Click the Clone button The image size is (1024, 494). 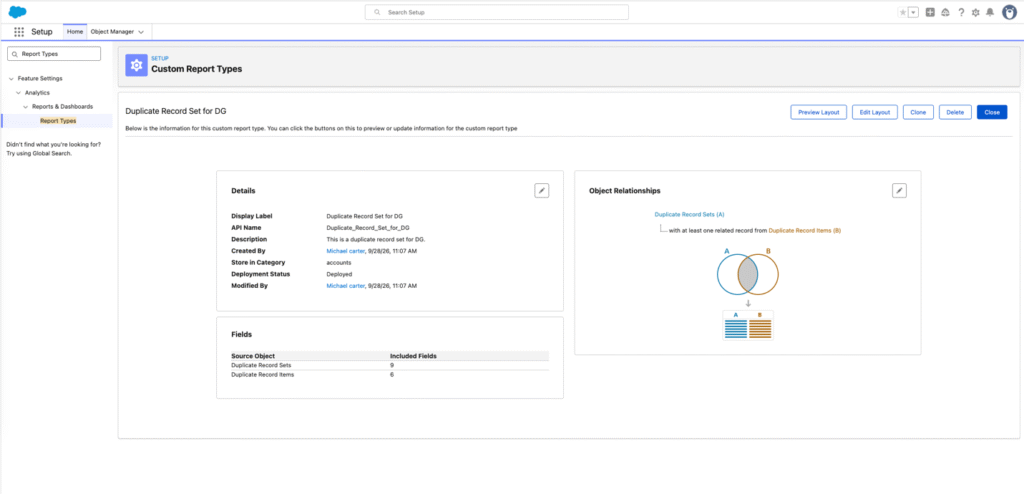coord(918,112)
